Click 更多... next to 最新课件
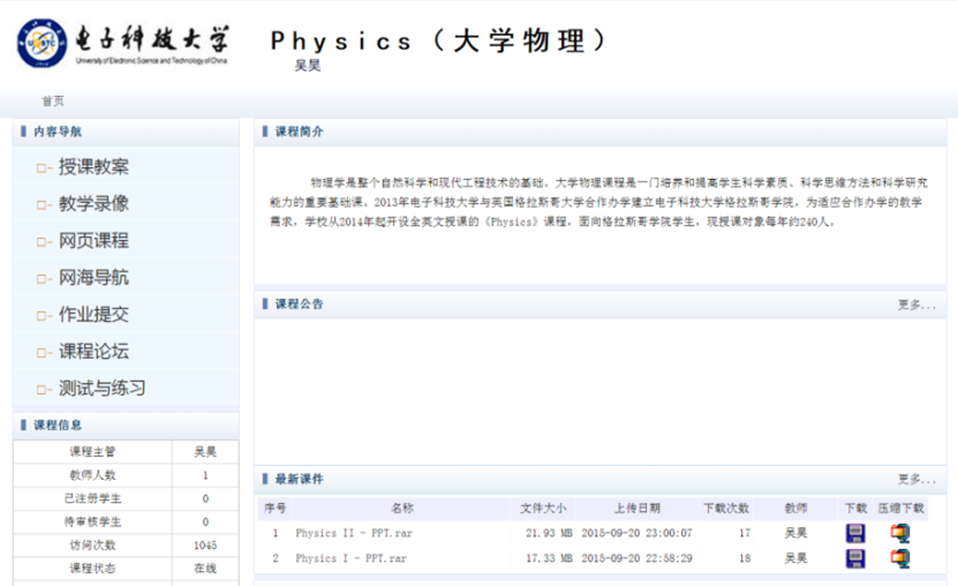Image resolution: width=958 pixels, height=586 pixels. (x=912, y=480)
